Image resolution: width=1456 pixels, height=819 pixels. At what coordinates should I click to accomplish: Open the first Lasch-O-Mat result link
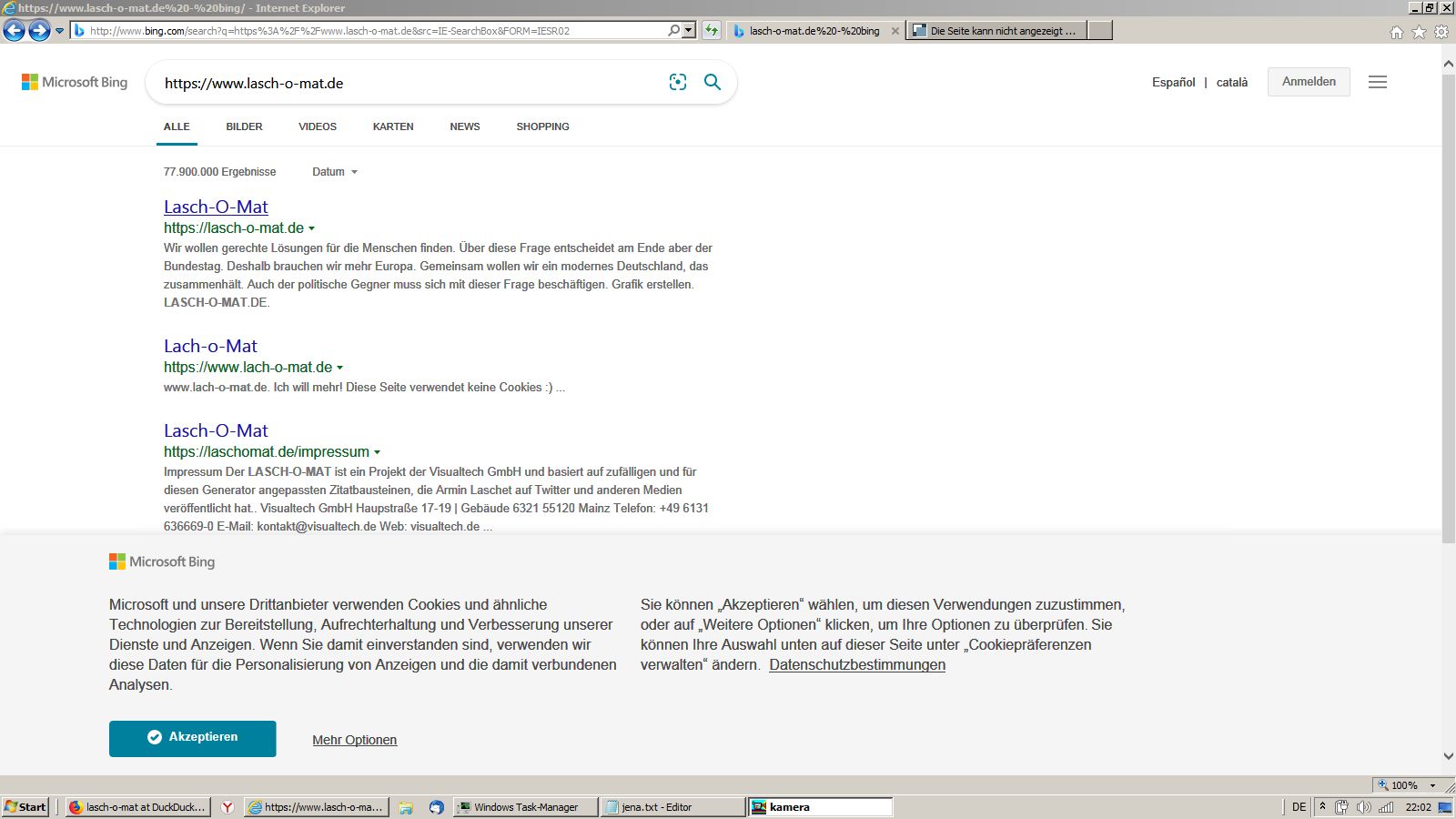(x=216, y=207)
